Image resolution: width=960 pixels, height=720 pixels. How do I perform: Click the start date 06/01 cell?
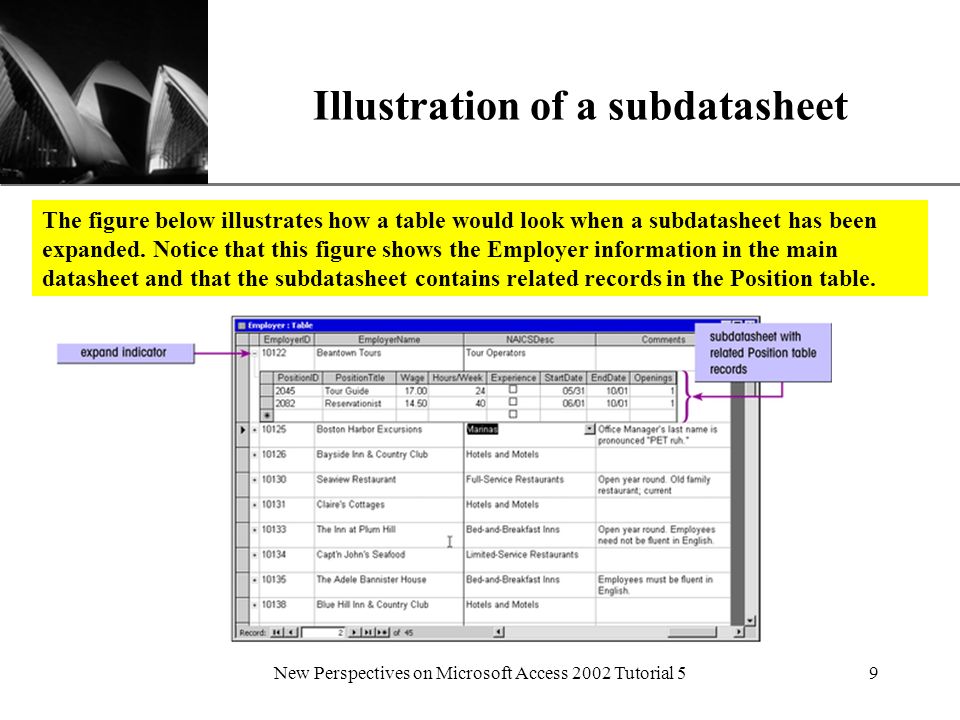point(563,403)
